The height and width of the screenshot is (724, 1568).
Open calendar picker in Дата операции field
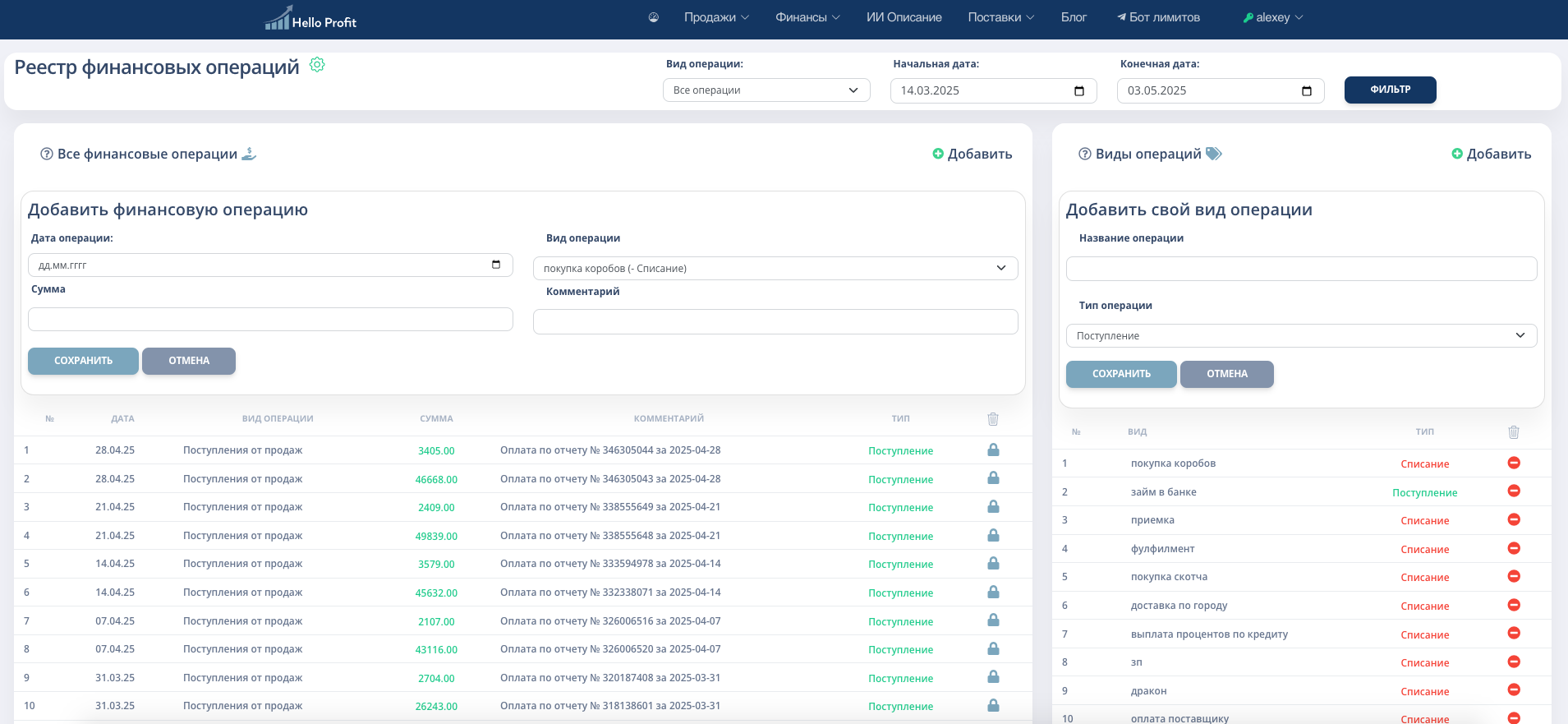tap(496, 265)
